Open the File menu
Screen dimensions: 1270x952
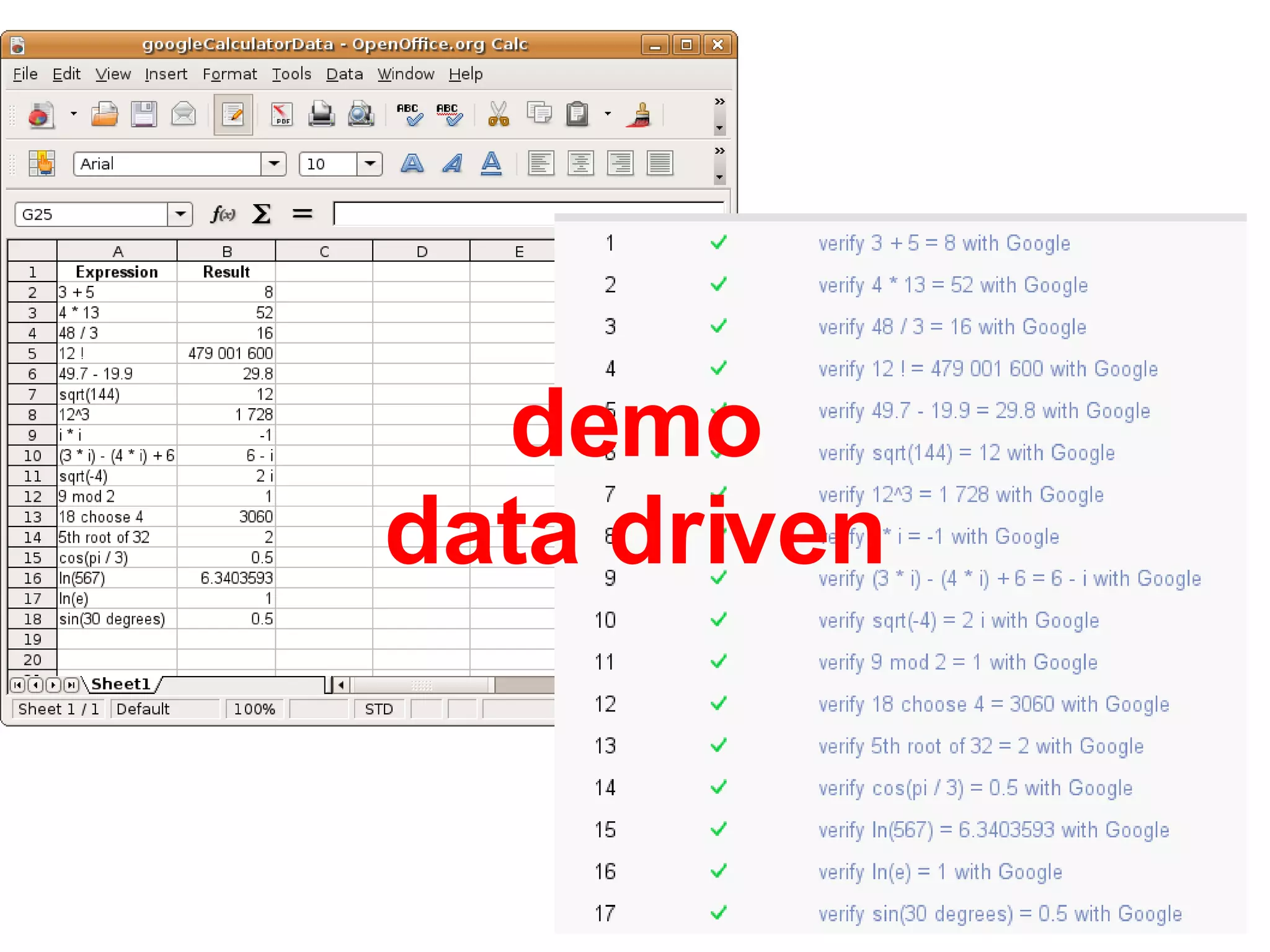point(25,74)
